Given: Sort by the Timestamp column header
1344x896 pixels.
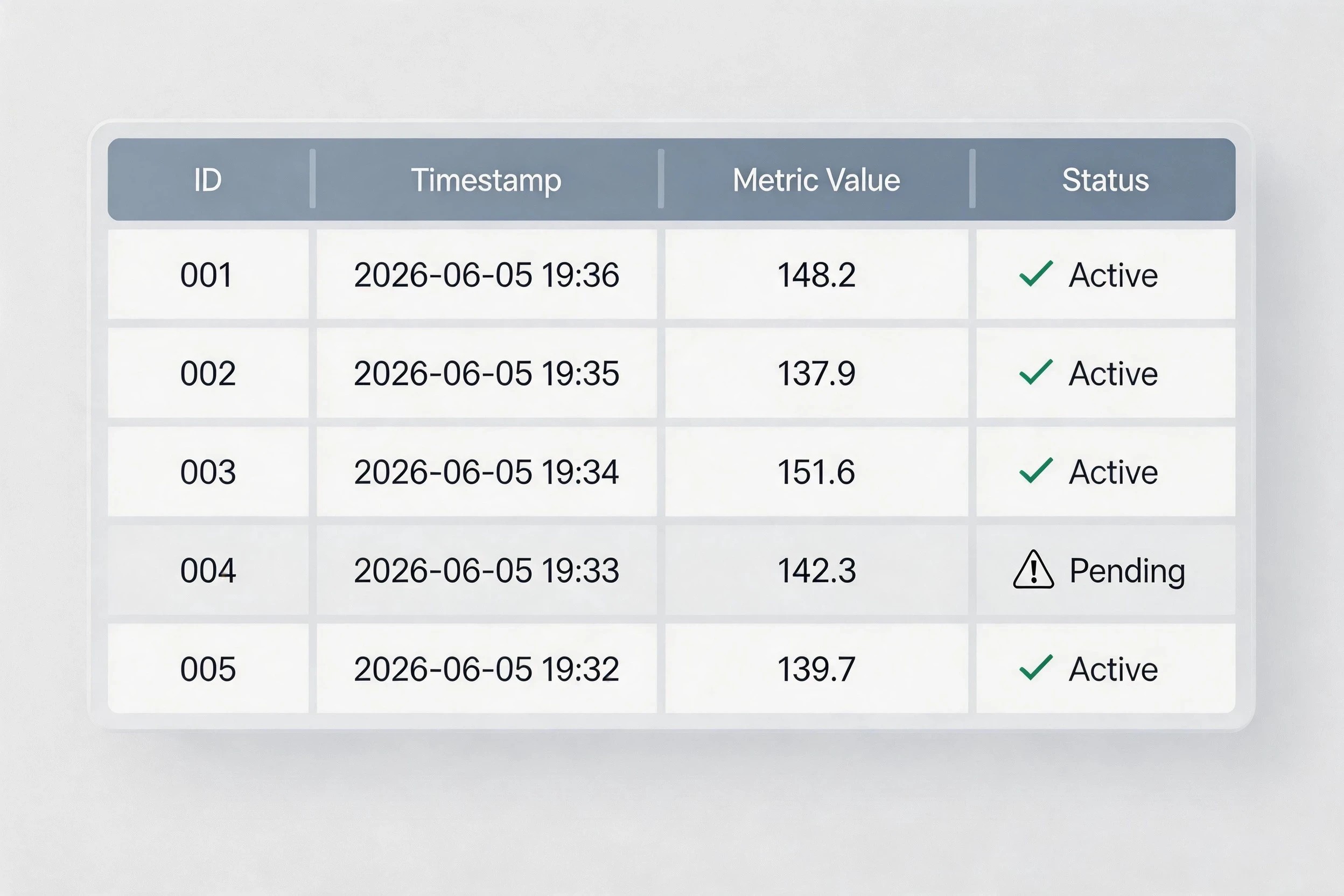Looking at the screenshot, I should 486,179.
